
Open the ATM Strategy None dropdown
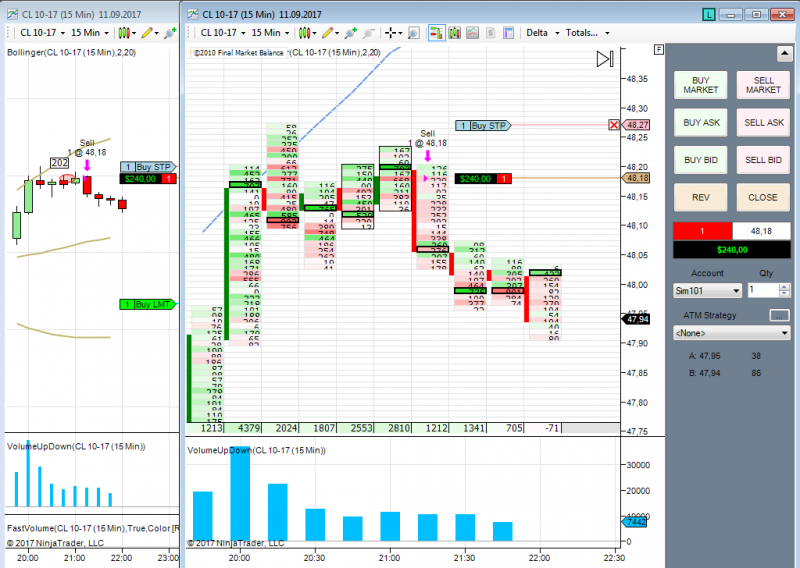pos(732,333)
